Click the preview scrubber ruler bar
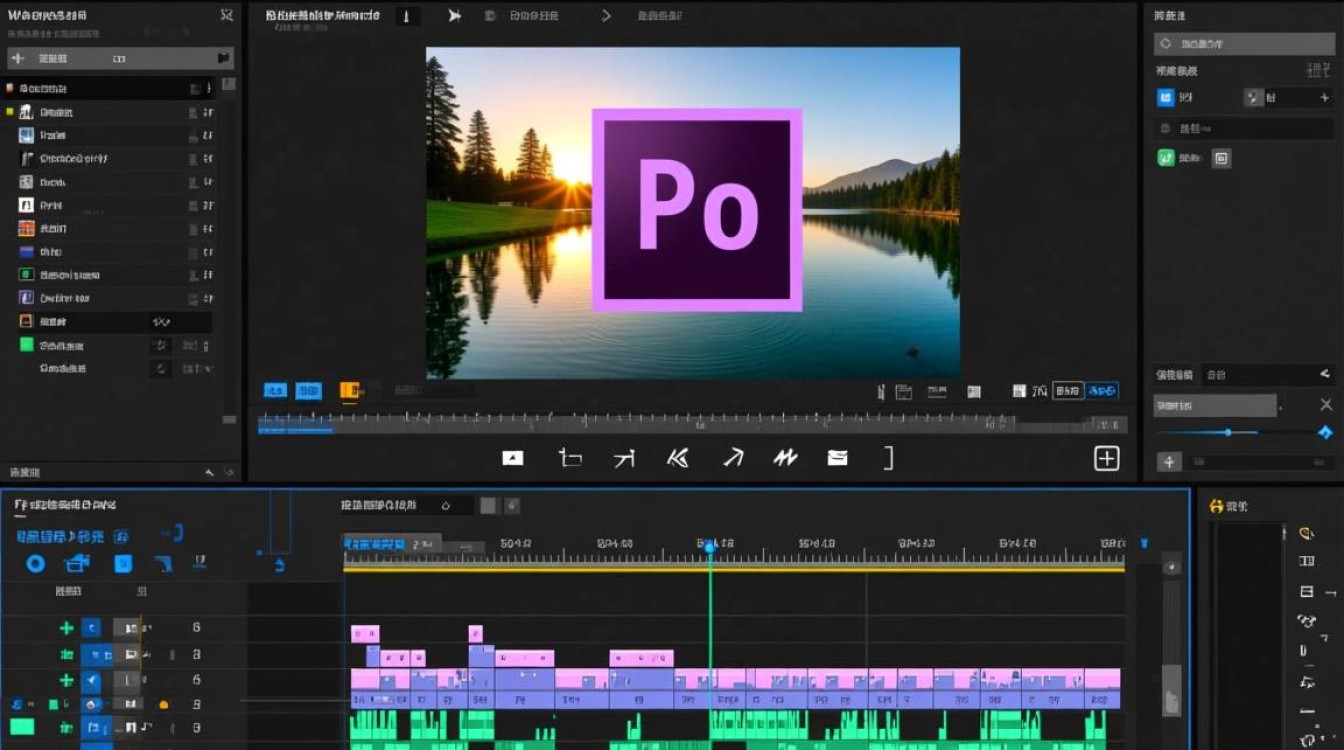 (x=692, y=424)
